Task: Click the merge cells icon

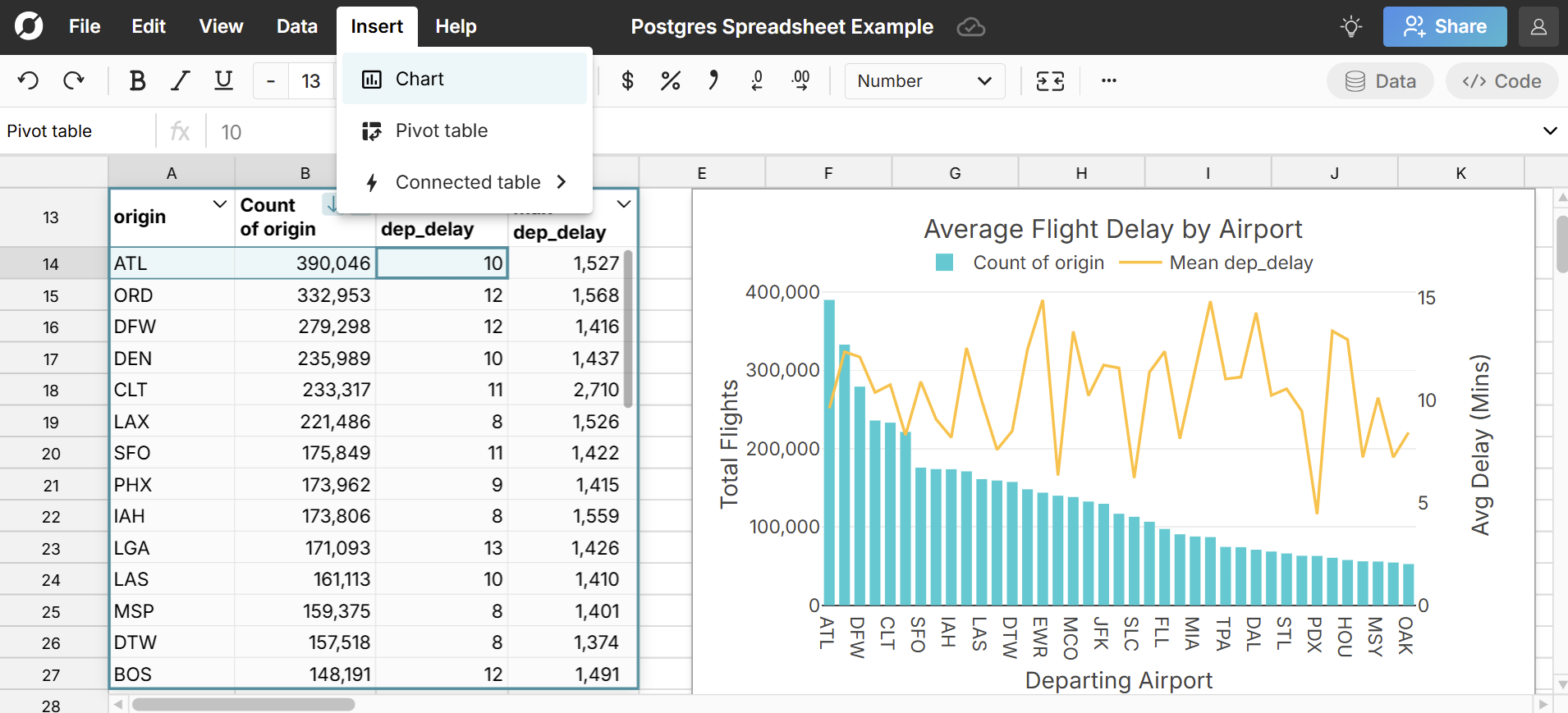Action: (1050, 80)
